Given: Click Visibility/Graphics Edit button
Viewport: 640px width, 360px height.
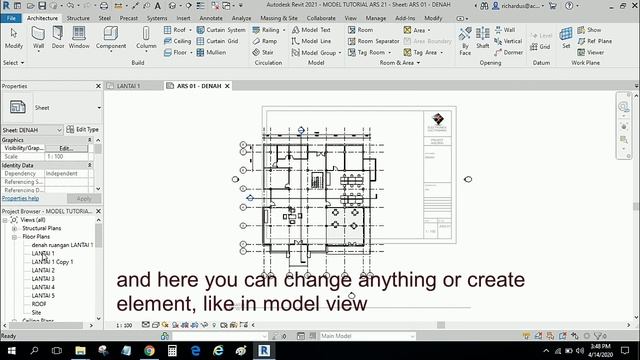Looking at the screenshot, I should [66, 149].
